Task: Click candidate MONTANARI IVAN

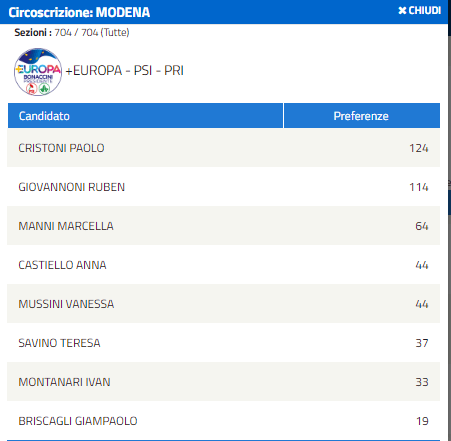Action: 64,382
